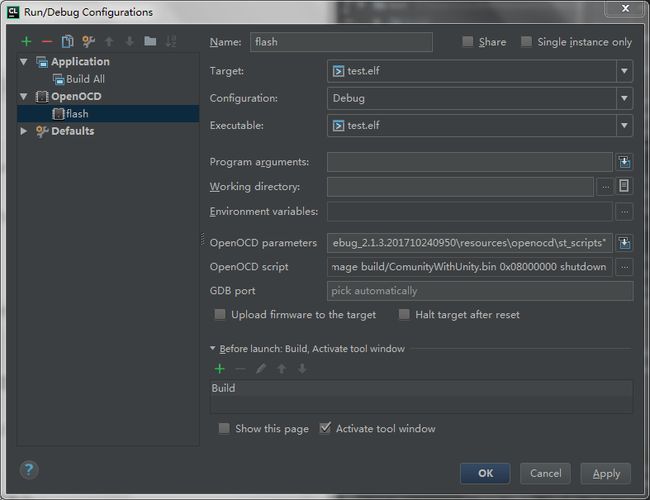Uncheck Activate tool window

325,428
